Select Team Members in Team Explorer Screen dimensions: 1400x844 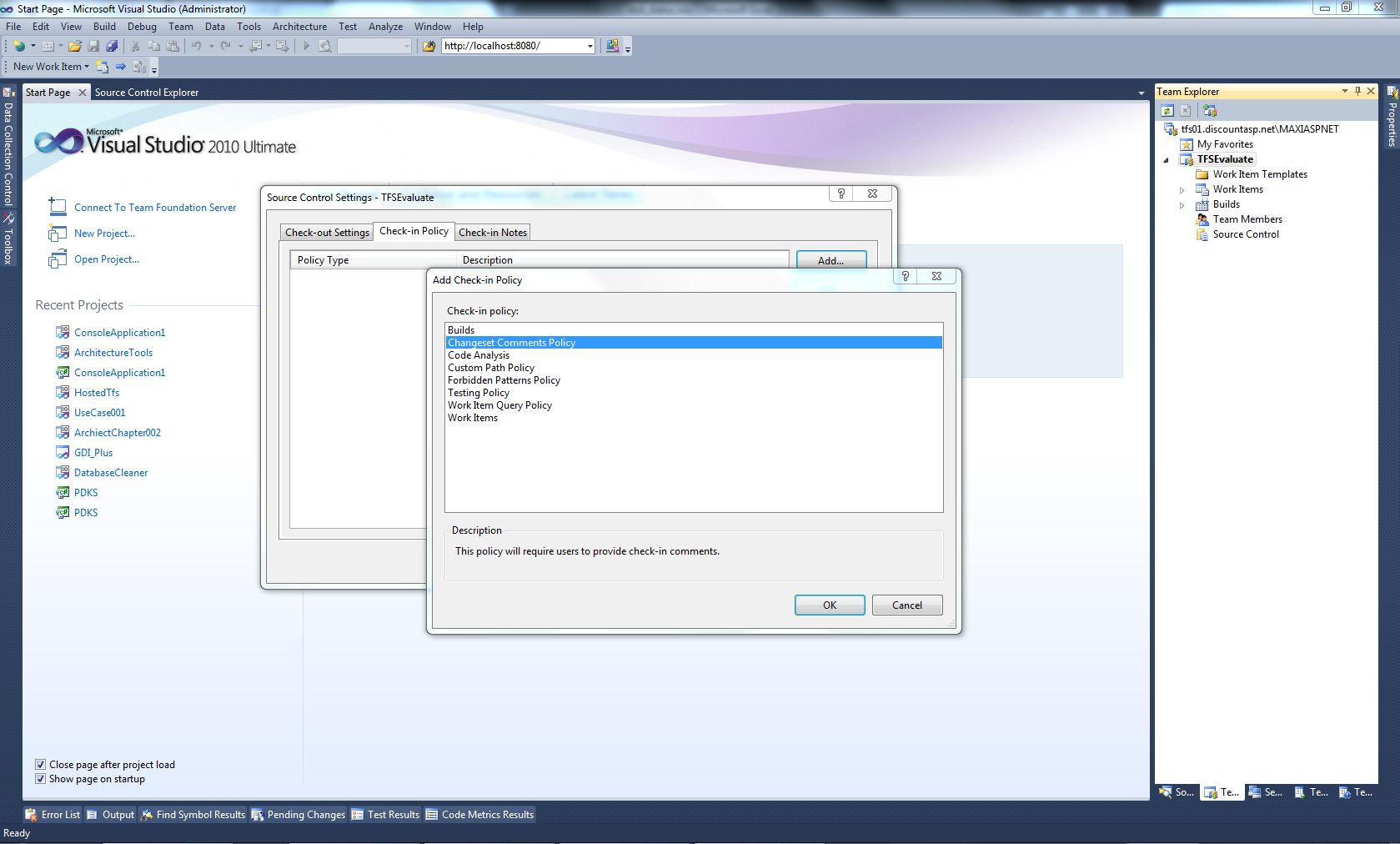pyautogui.click(x=1247, y=219)
